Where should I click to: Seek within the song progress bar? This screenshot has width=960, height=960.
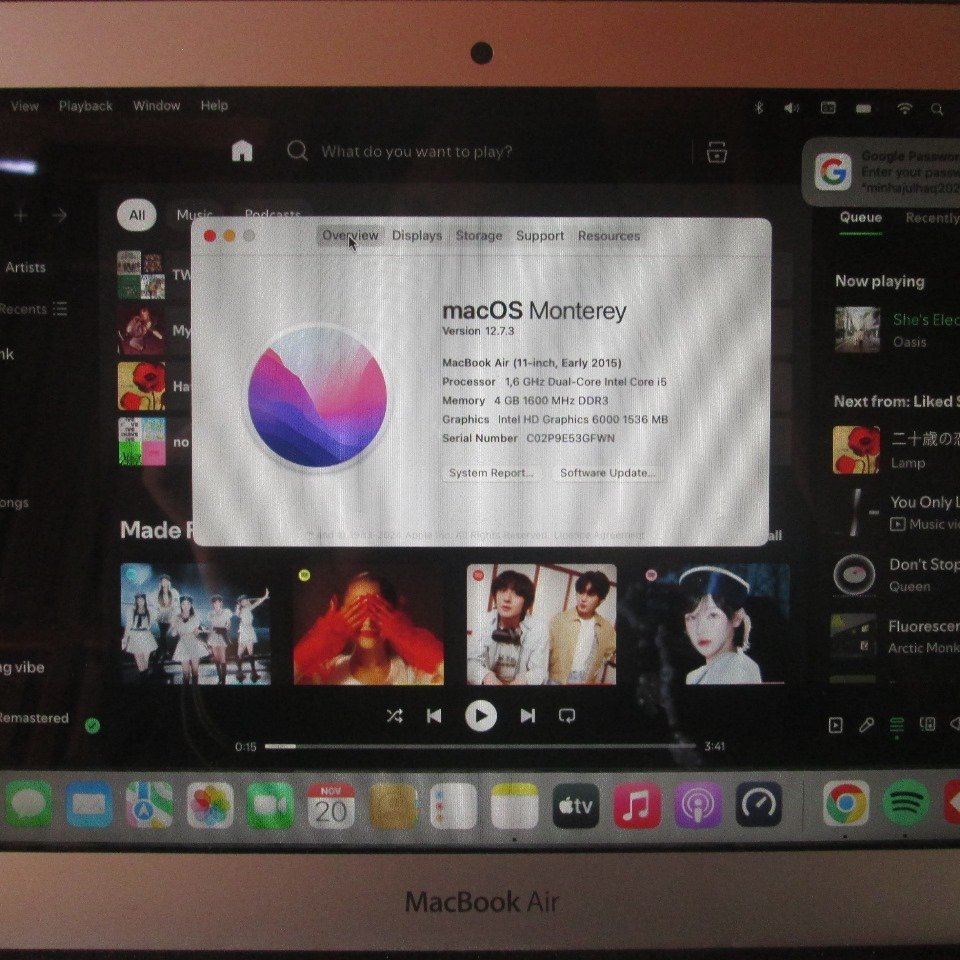(x=480, y=746)
